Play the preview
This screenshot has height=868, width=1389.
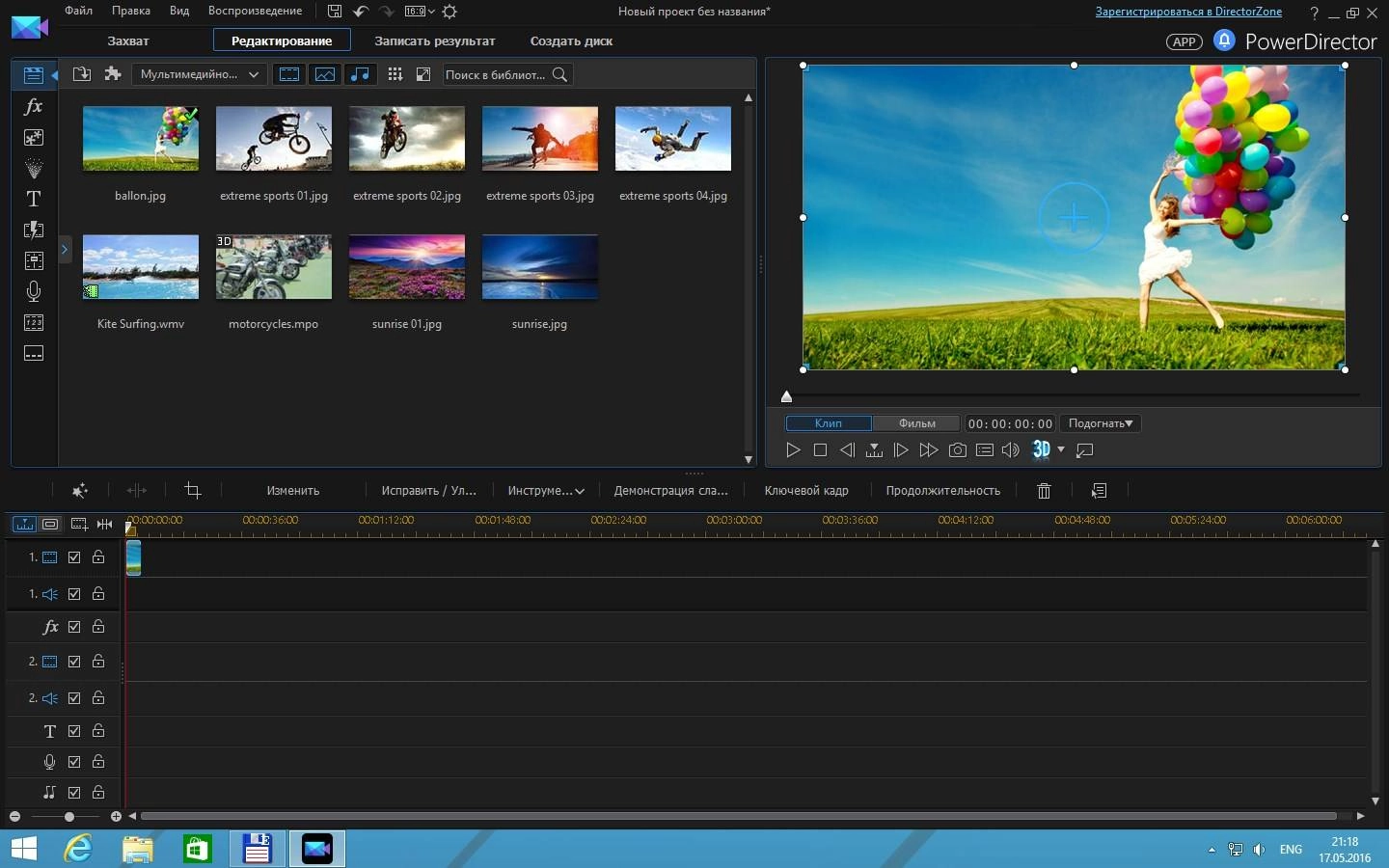tap(793, 450)
